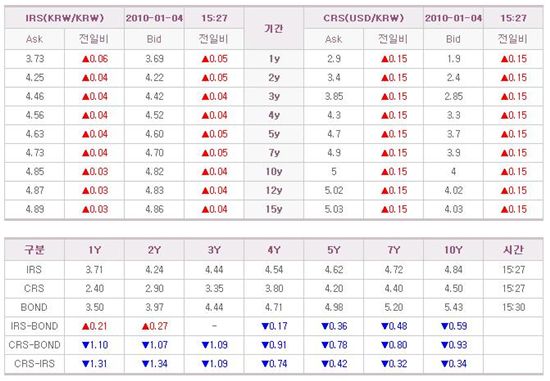Click the 구분 header in lower table
Image resolution: width=550 pixels, height=381 pixels.
coord(34,249)
